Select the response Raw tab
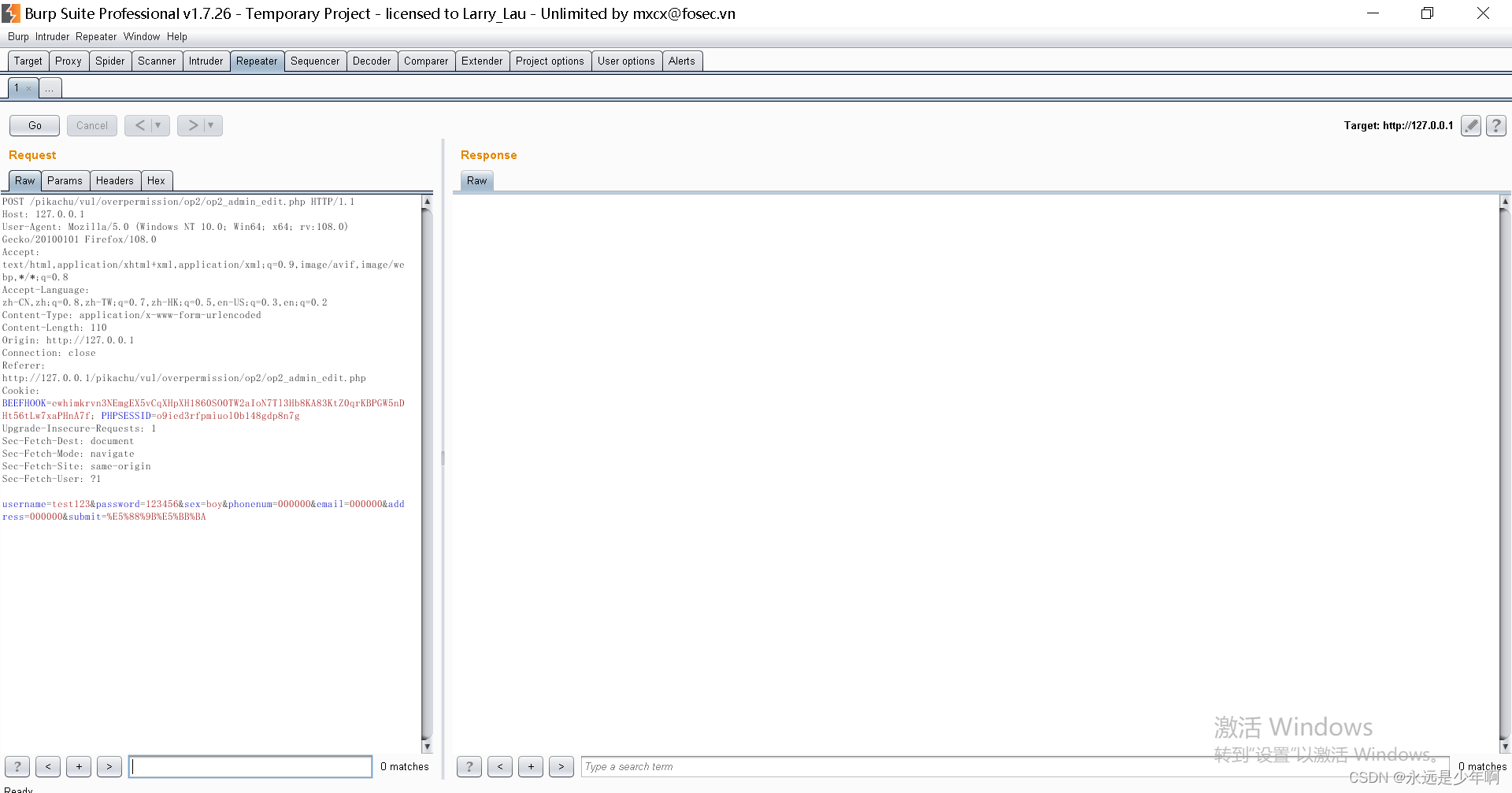Viewport: 1512px width, 793px height. point(477,180)
